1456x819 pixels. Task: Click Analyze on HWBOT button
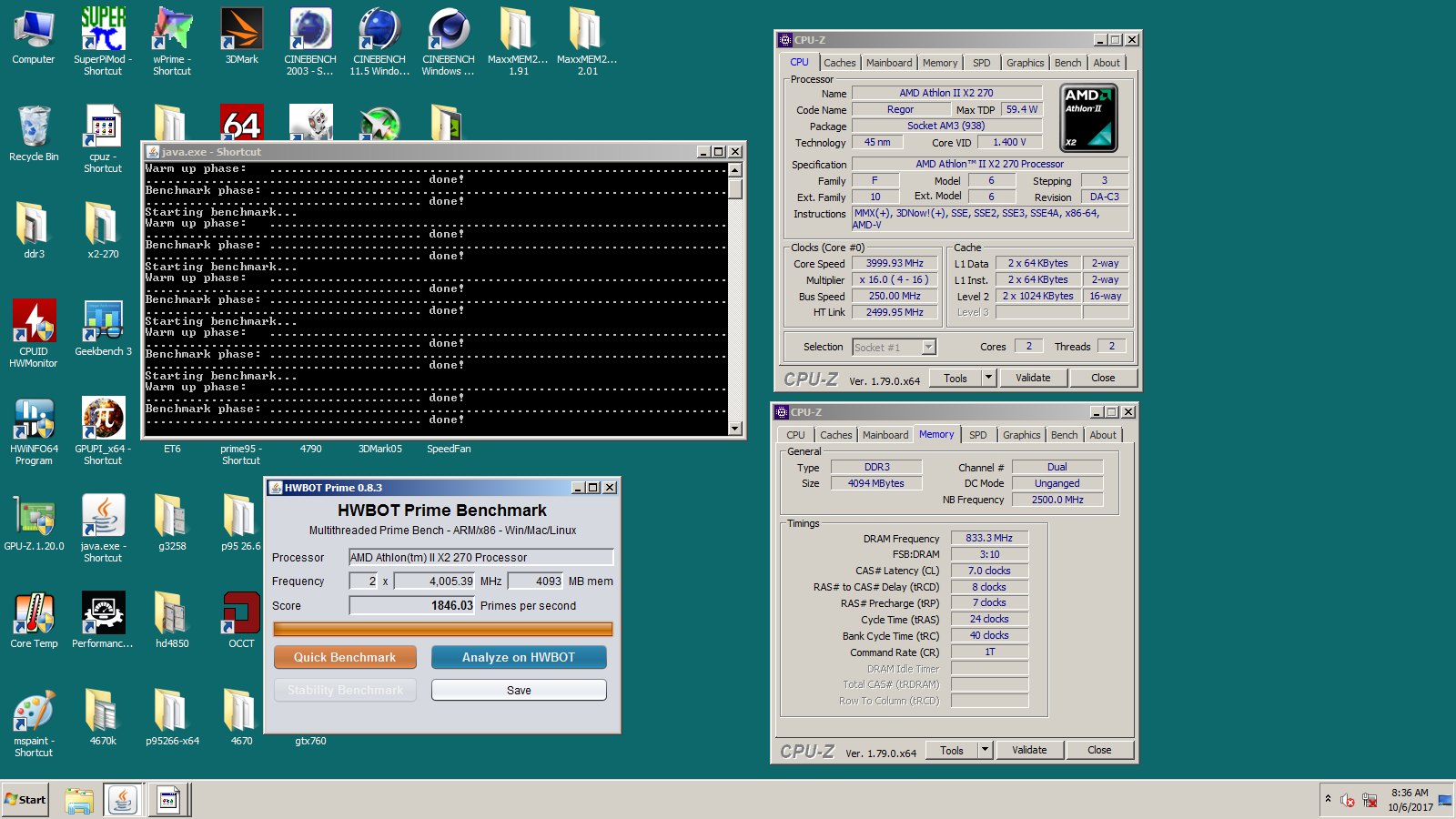(519, 657)
